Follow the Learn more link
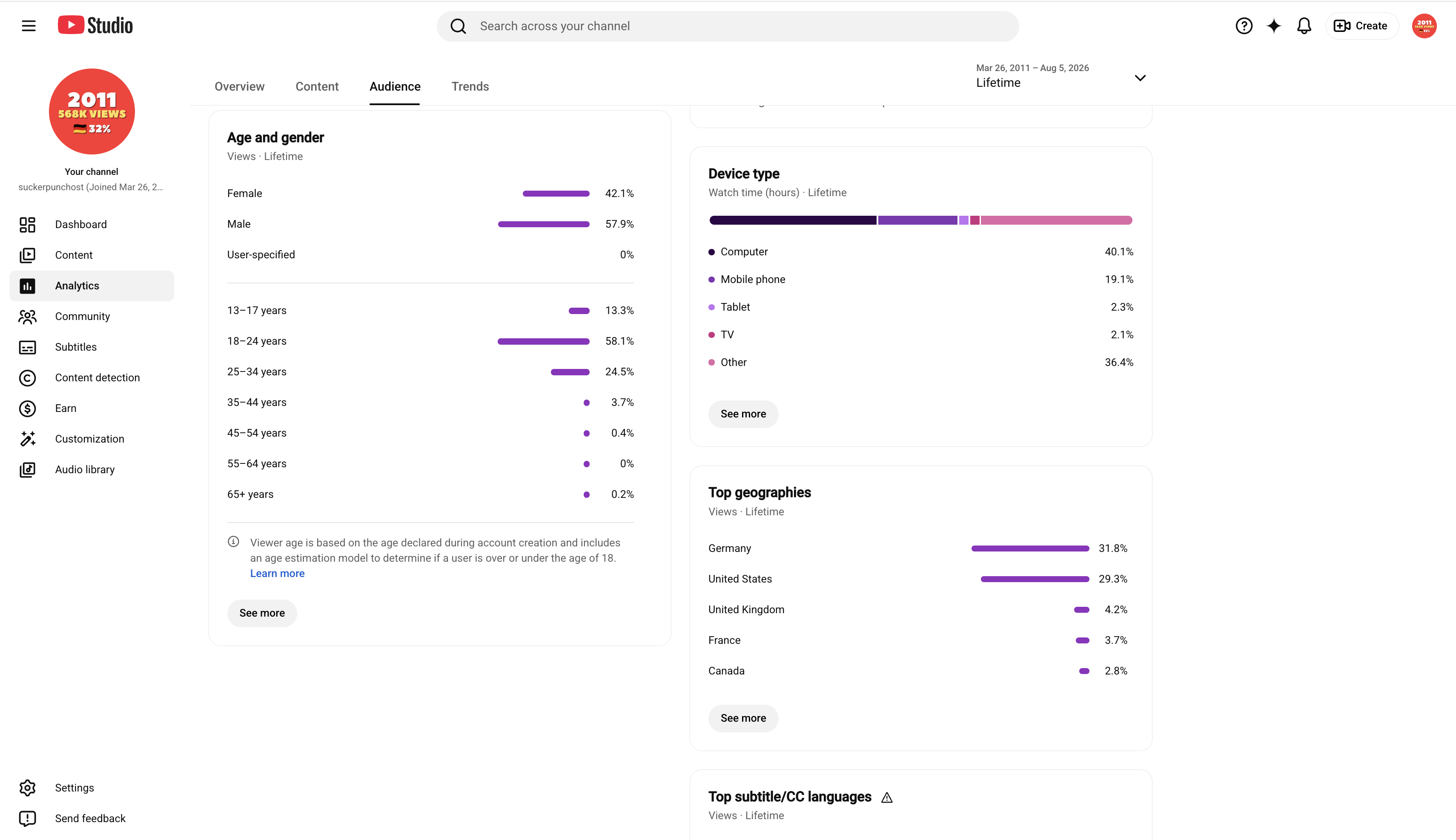The height and width of the screenshot is (840, 1456). tap(277, 574)
